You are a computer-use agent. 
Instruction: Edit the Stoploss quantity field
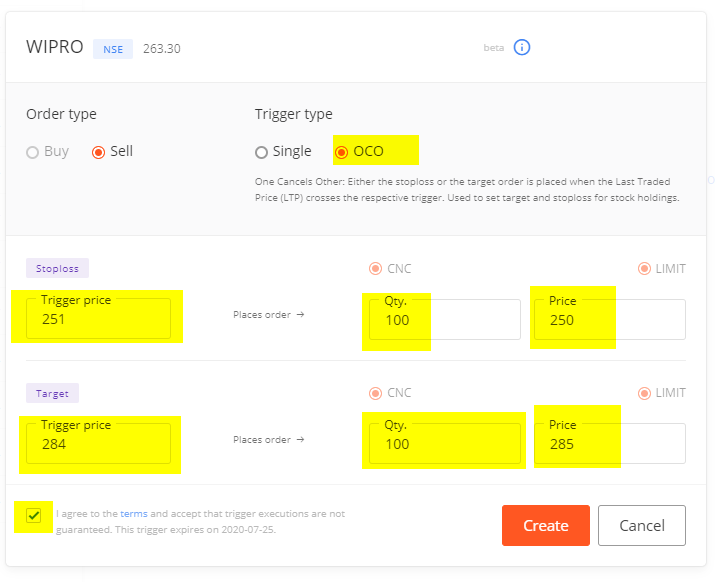click(x=445, y=319)
